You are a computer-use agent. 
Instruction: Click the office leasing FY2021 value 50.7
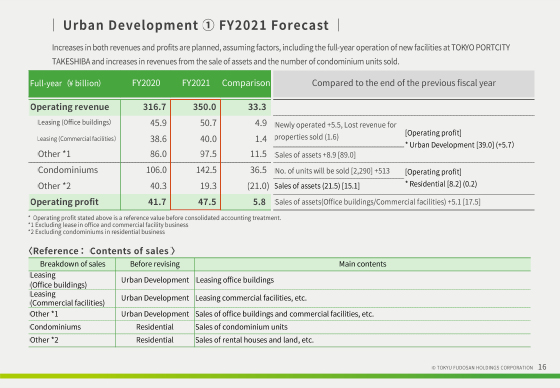click(x=208, y=123)
